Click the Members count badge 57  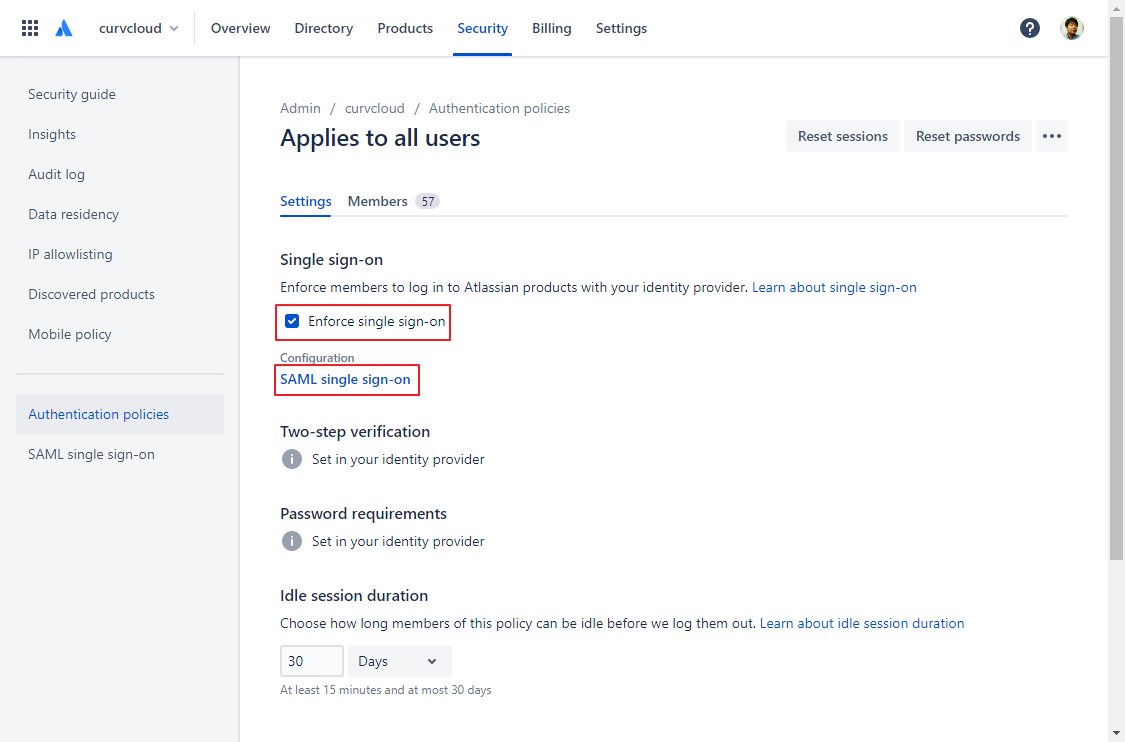428,202
